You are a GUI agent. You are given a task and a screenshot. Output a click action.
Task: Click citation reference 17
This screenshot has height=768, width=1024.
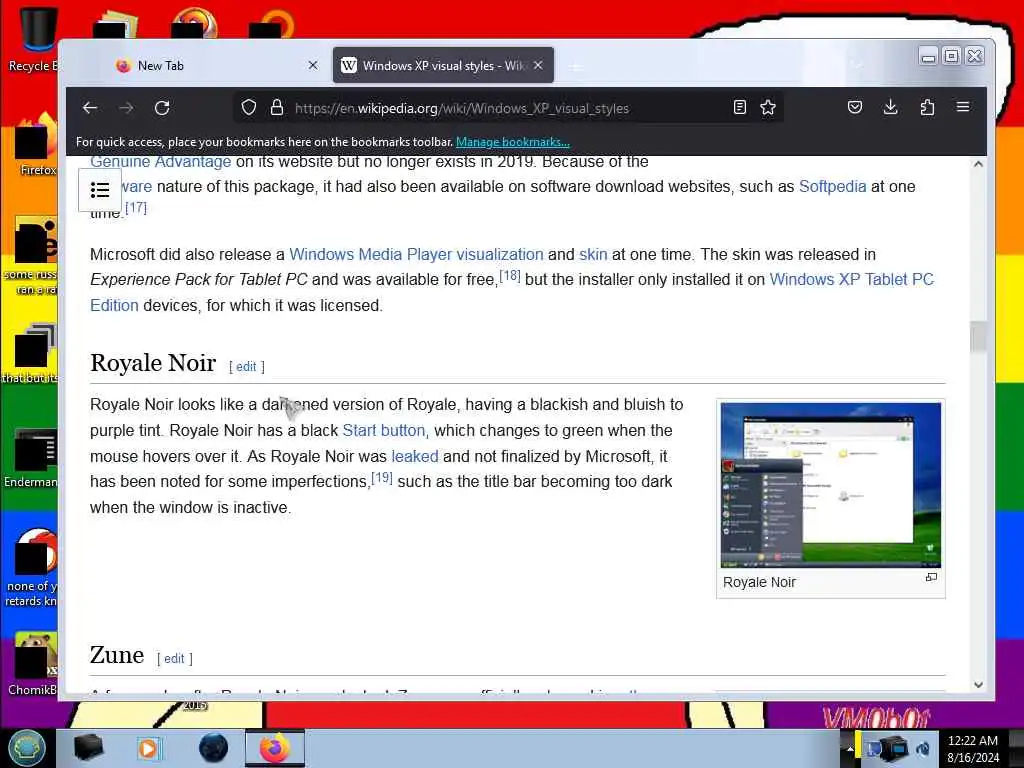coord(136,208)
